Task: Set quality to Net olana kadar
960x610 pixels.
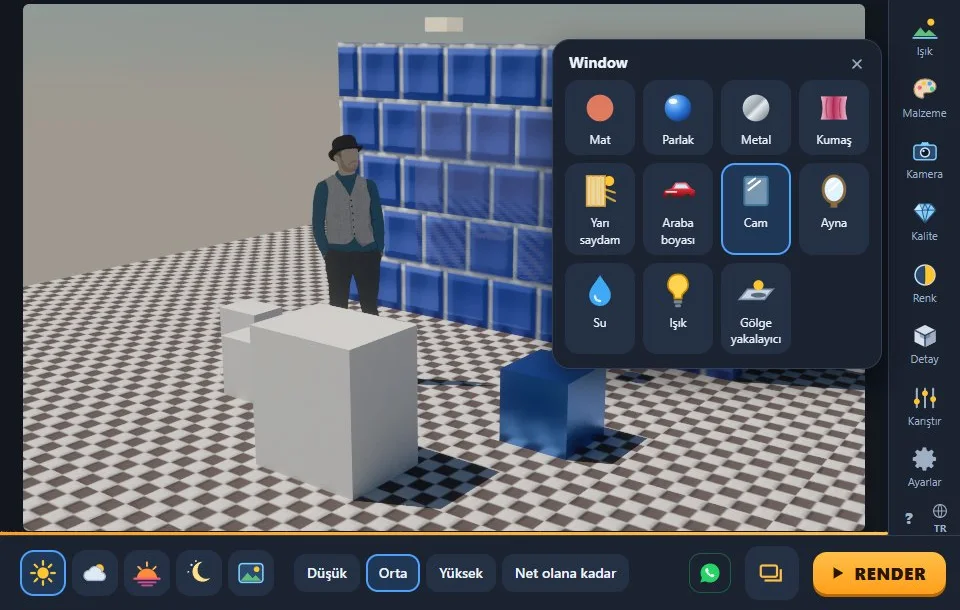Action: tap(565, 573)
